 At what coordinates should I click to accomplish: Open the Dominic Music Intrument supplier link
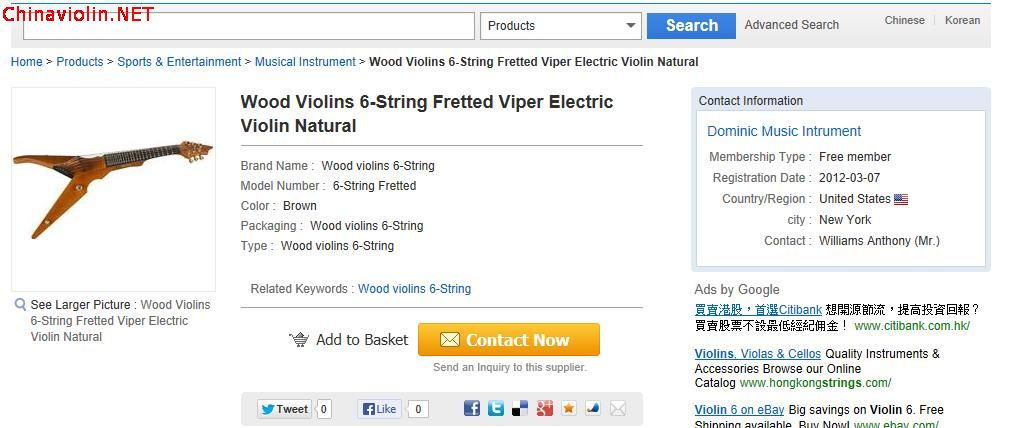click(x=784, y=131)
